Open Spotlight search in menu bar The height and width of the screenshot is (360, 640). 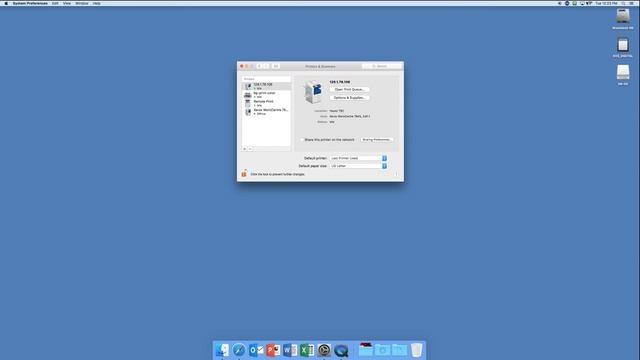(x=623, y=3)
